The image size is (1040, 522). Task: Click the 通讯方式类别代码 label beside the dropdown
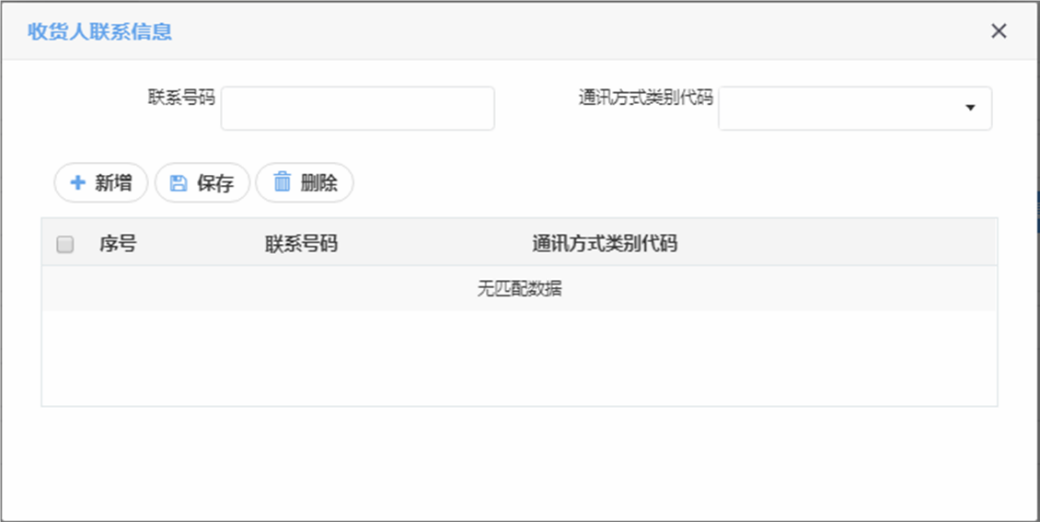click(x=645, y=97)
